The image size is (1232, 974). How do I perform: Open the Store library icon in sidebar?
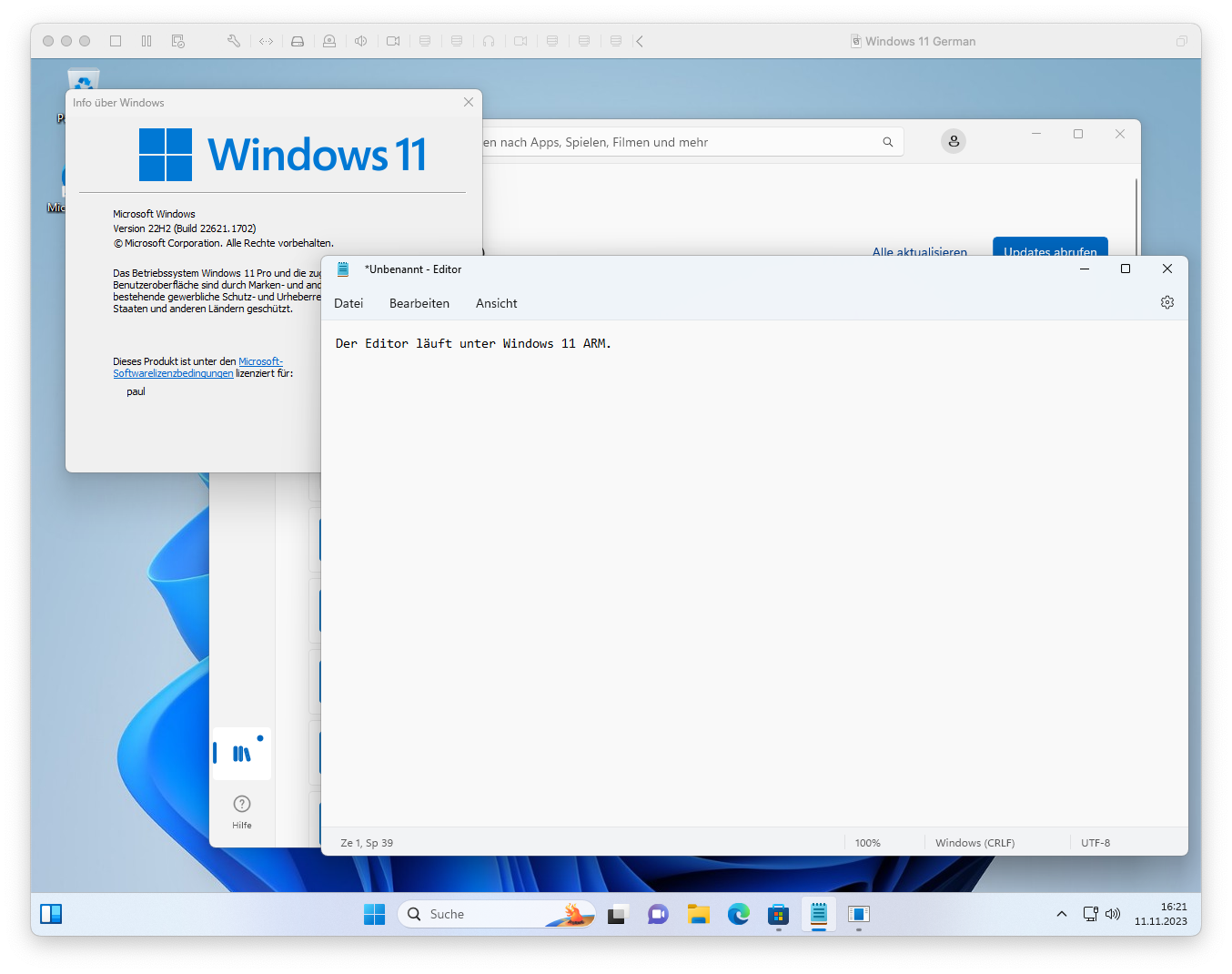point(241,754)
